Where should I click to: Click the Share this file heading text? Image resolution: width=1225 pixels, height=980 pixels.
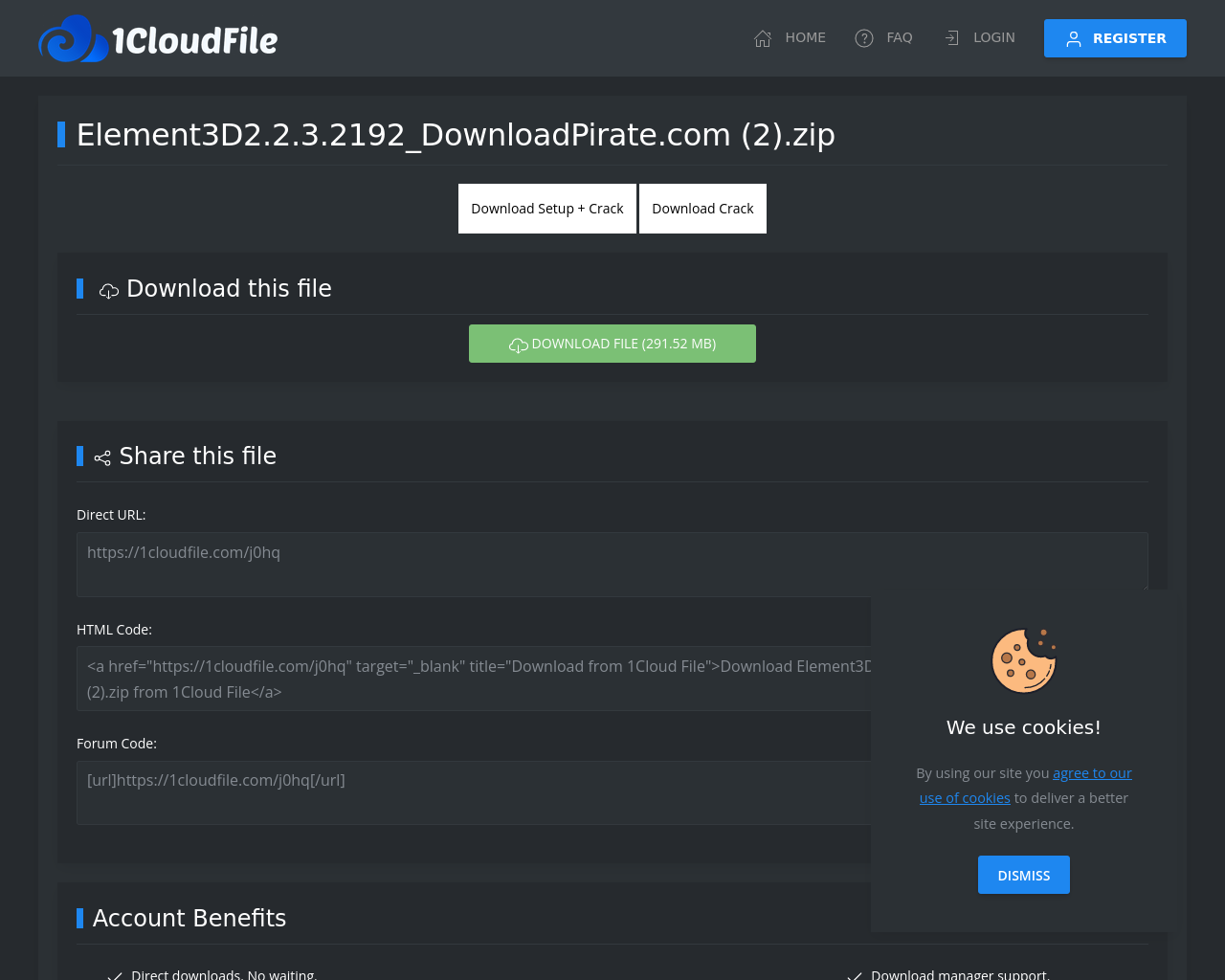pyautogui.click(x=198, y=456)
